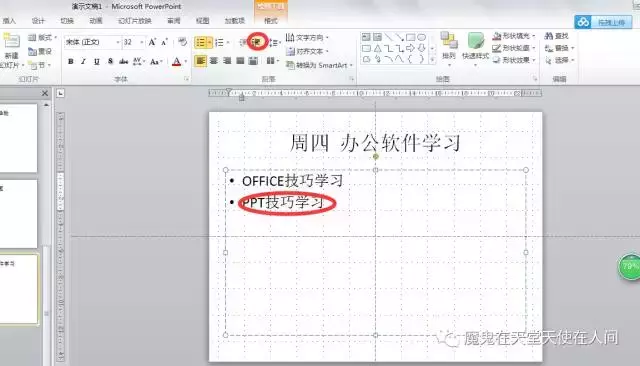This screenshot has width=640, height=366.
Task: Open the Slide Show (幻灯片放映) tab
Action: click(135, 21)
